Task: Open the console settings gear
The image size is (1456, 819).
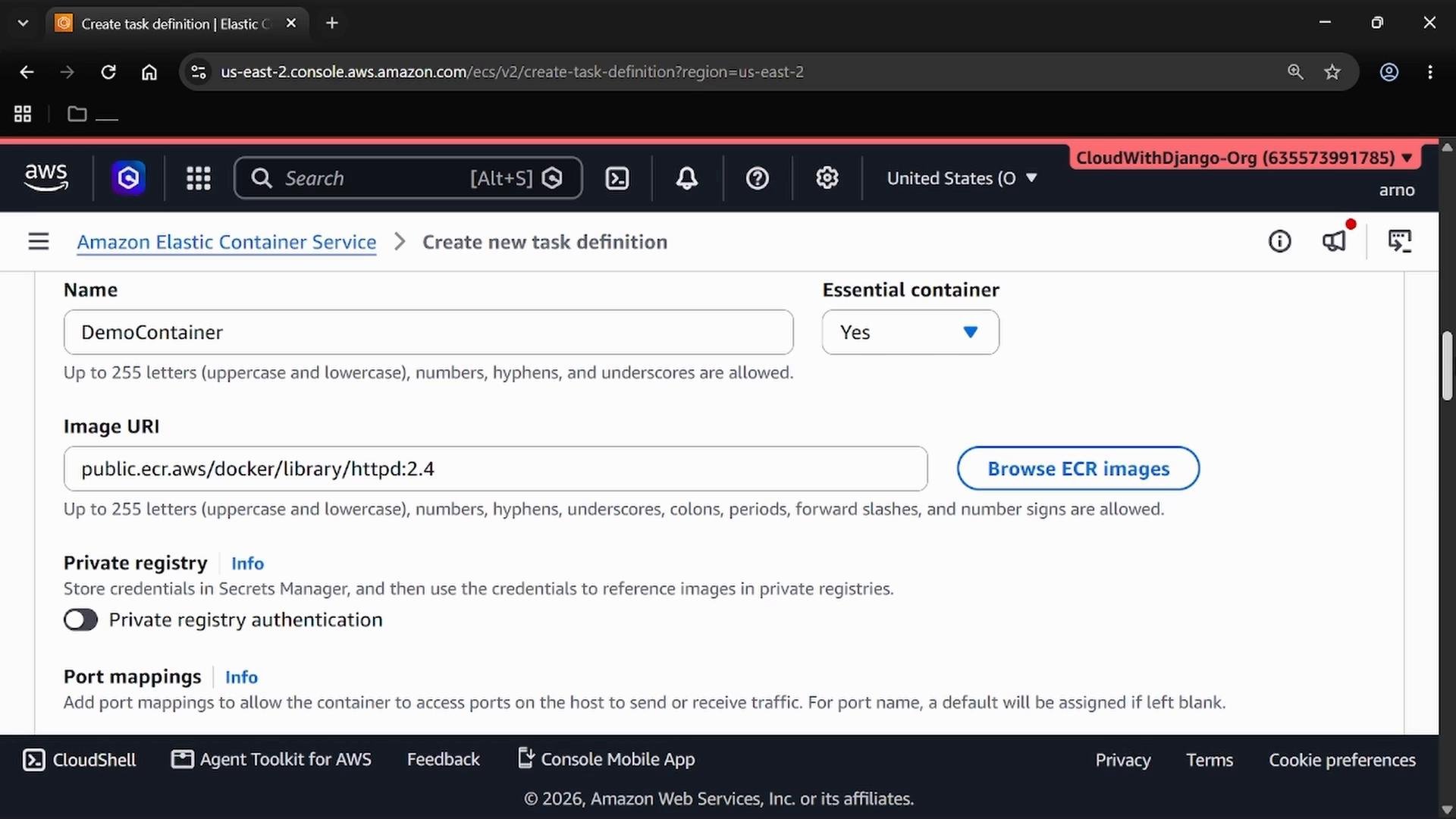Action: pos(827,178)
